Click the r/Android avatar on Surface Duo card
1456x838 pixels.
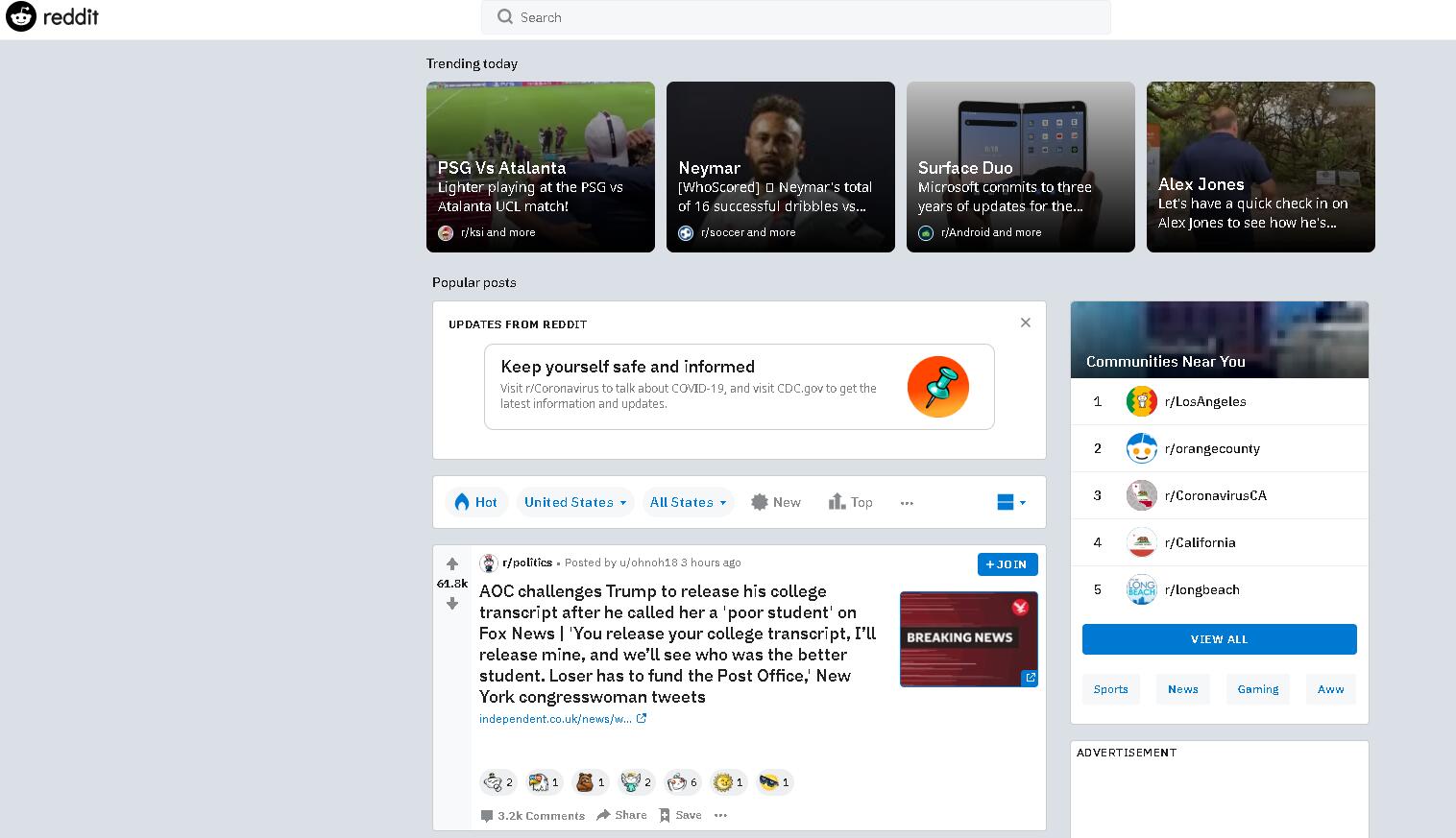pos(926,232)
